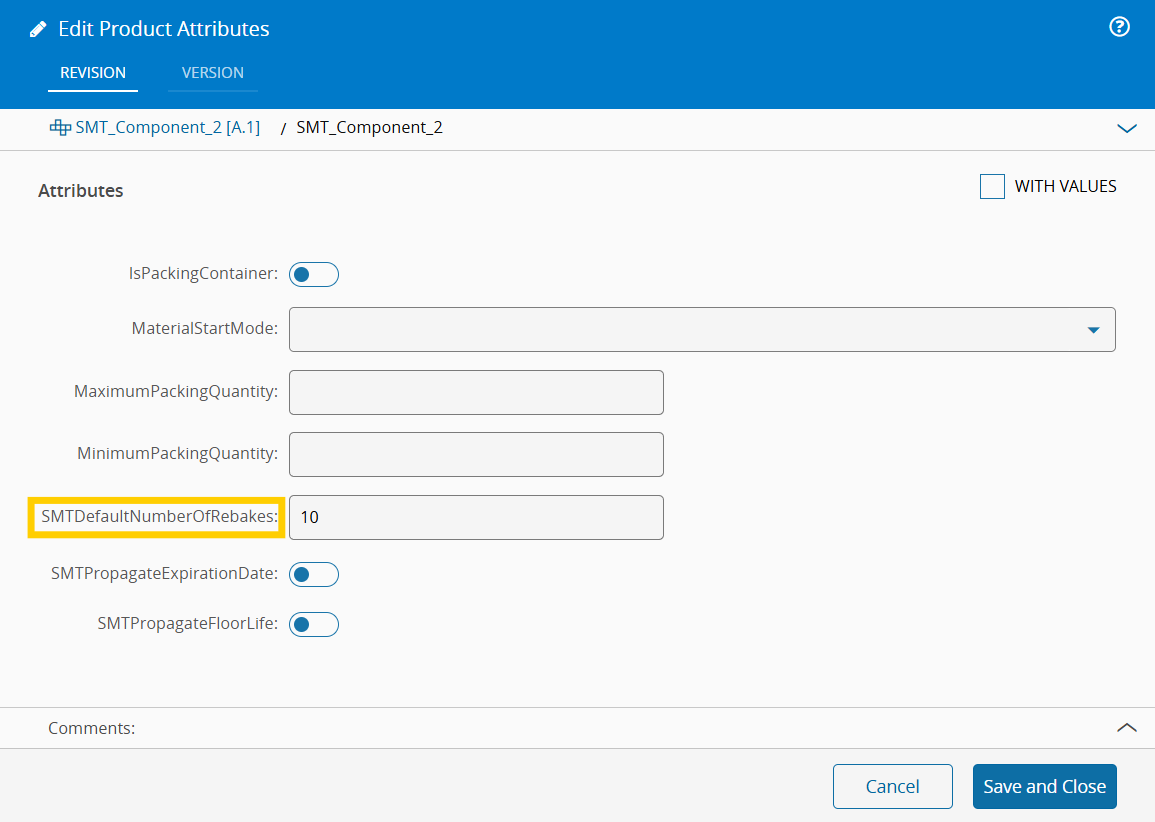Focus the MinimumPackingQuantity input field

pos(476,454)
